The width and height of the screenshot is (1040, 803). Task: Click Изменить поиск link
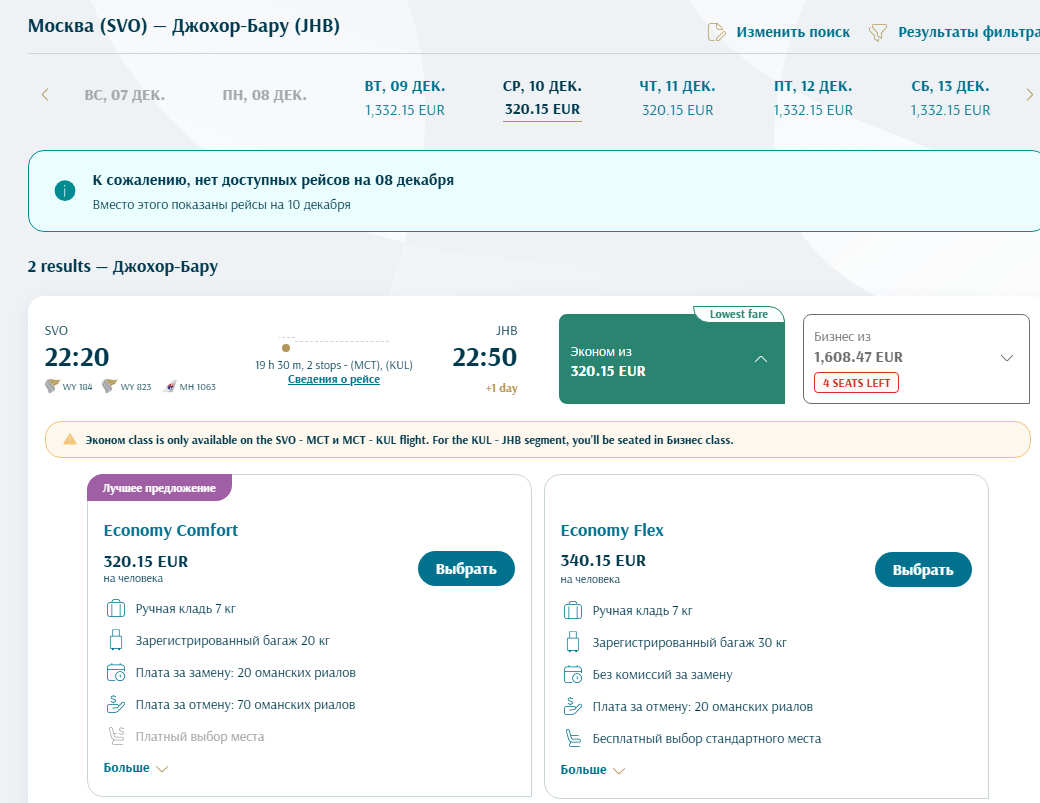pyautogui.click(x=793, y=32)
